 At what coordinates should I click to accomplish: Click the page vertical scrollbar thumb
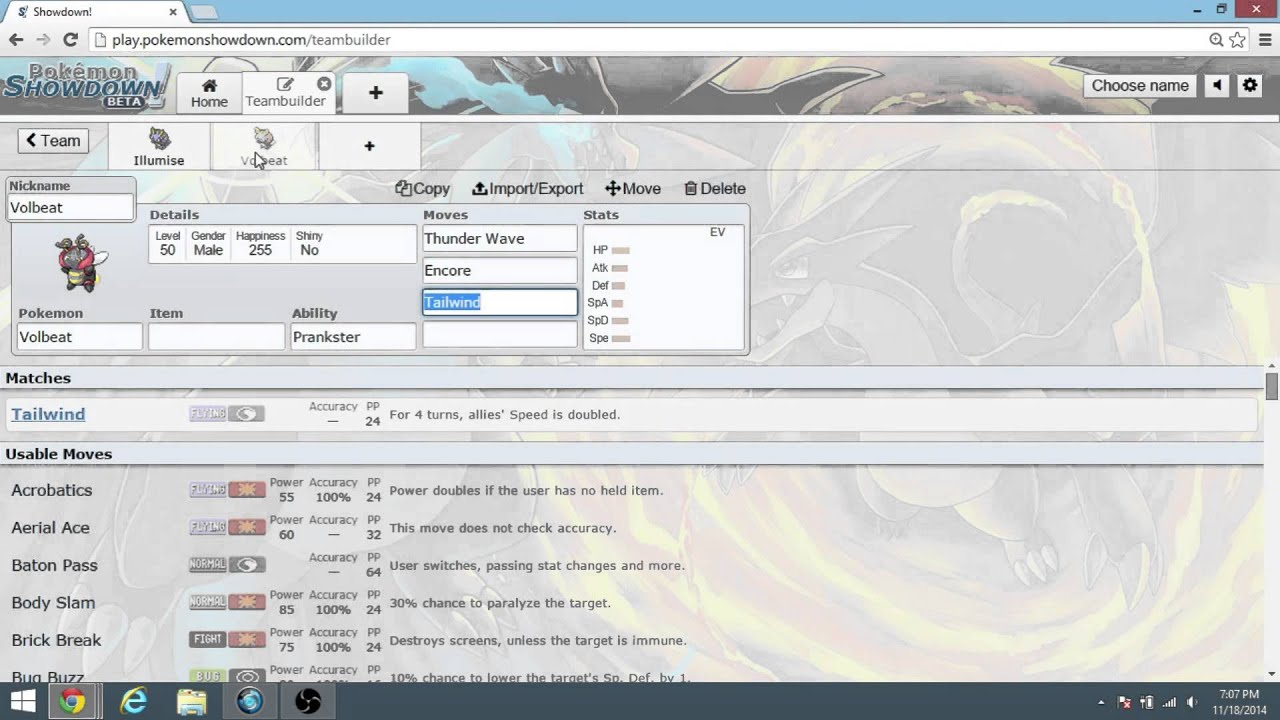click(x=1272, y=386)
